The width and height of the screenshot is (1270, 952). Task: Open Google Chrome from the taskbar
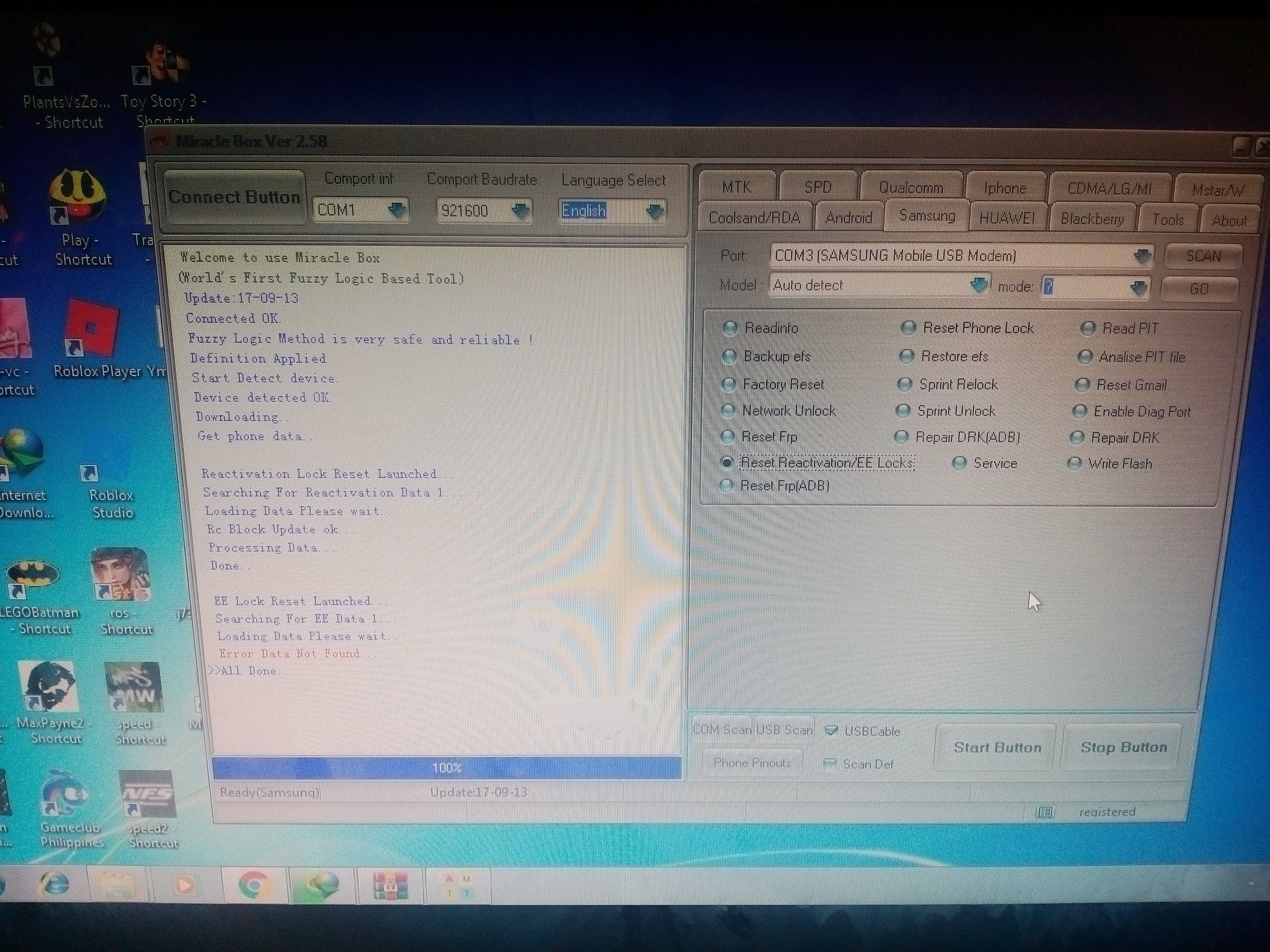pyautogui.click(x=253, y=885)
